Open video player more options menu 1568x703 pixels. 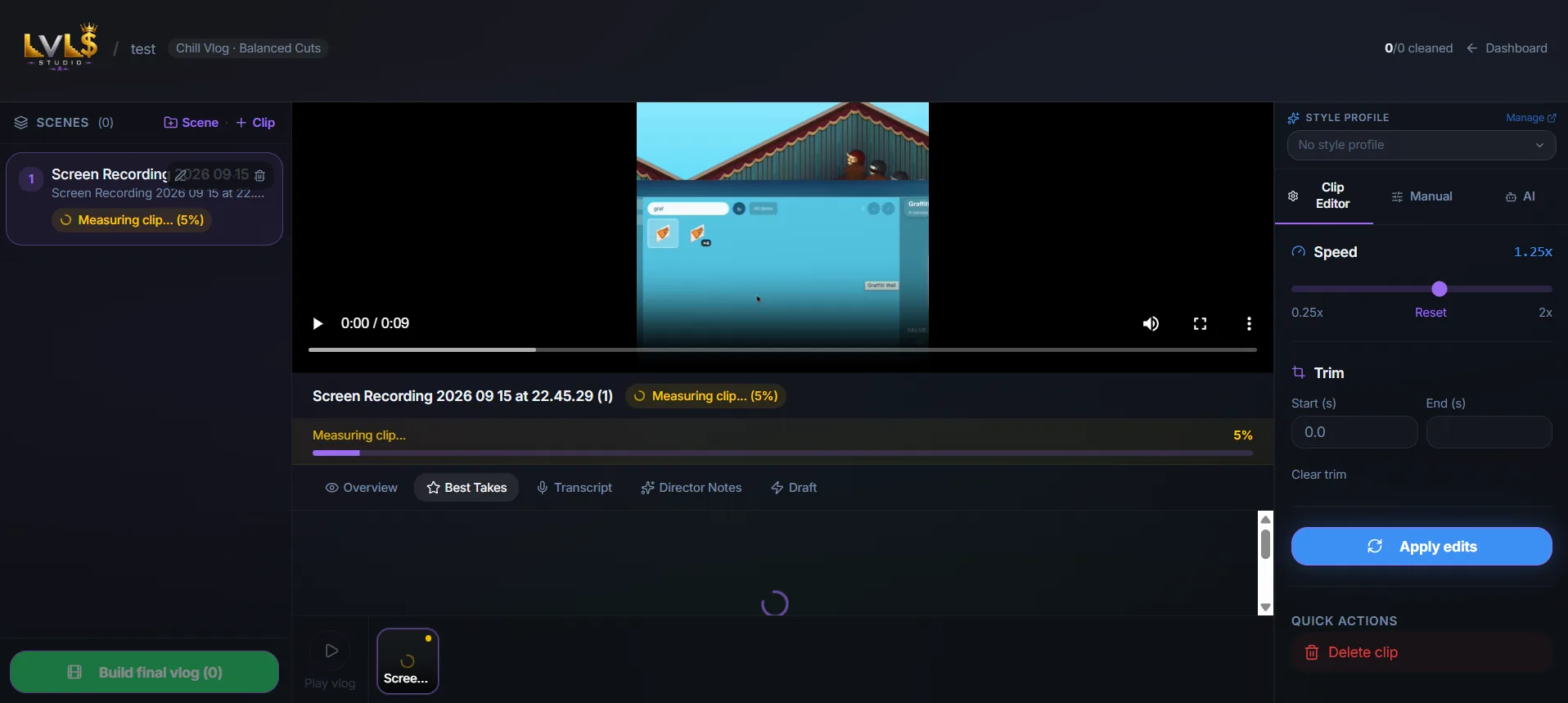point(1249,323)
